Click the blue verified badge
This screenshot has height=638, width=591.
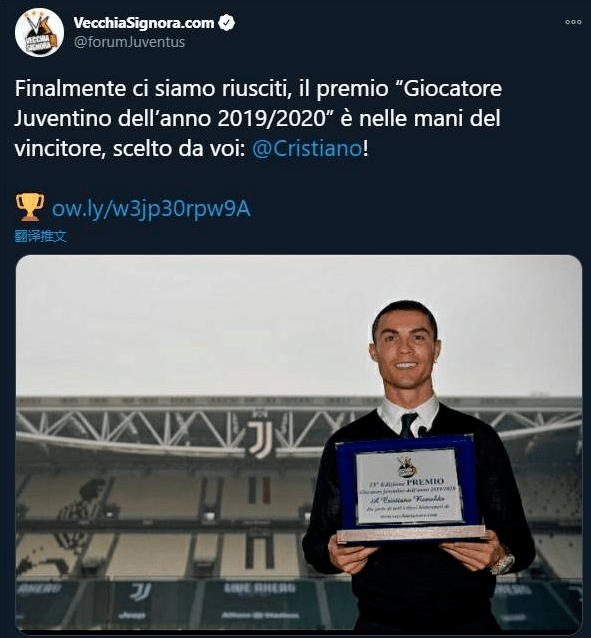[227, 23]
